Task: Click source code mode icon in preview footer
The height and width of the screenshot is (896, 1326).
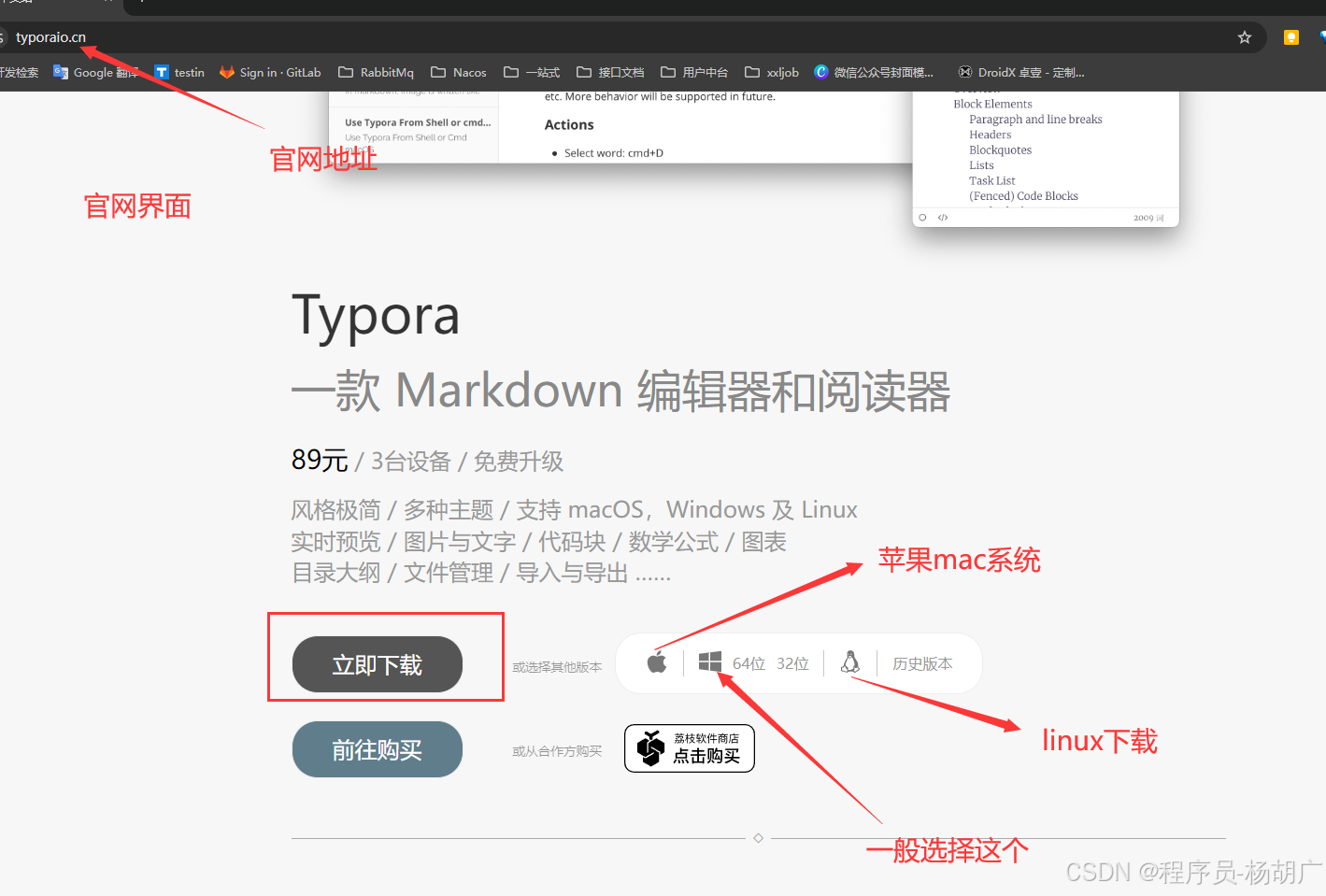Action: [x=943, y=218]
